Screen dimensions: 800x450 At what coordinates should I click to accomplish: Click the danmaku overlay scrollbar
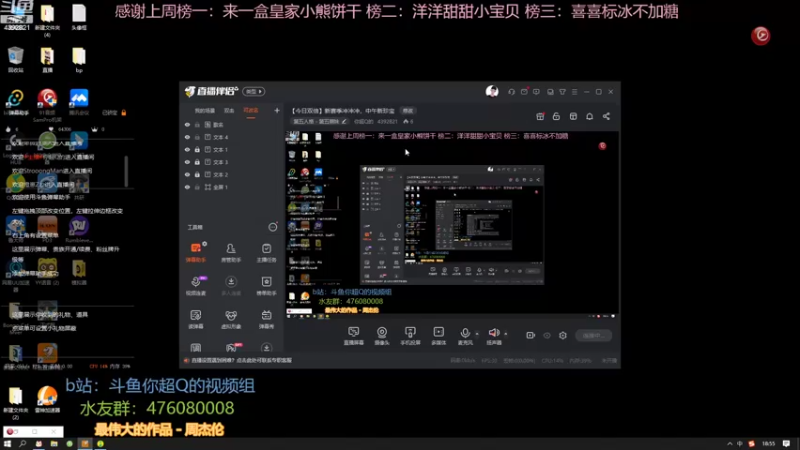[126, 171]
